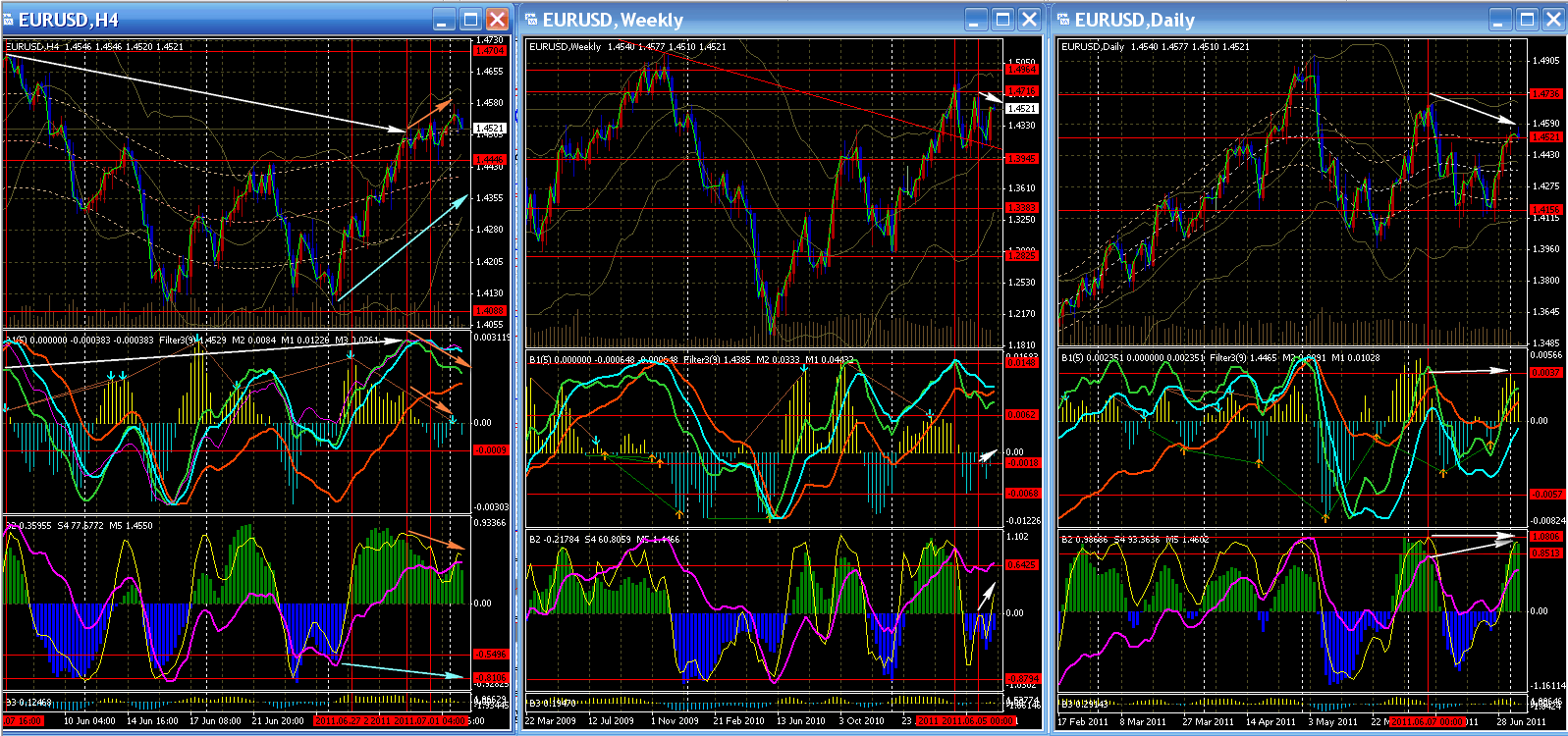
Task: Click the '21 Jun 20:00' date on H4 time axis
Action: tap(278, 720)
